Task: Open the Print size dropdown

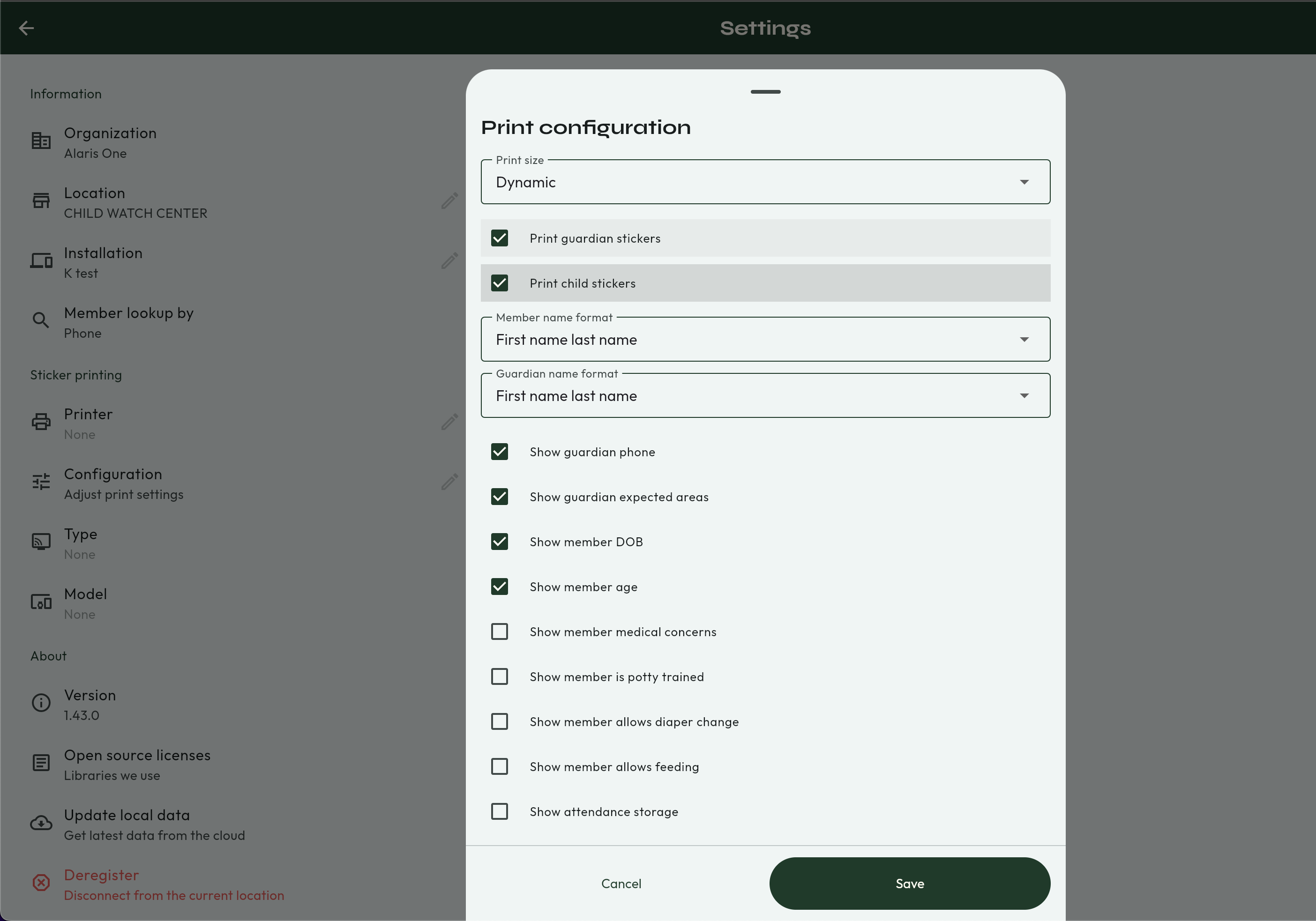Action: point(765,182)
